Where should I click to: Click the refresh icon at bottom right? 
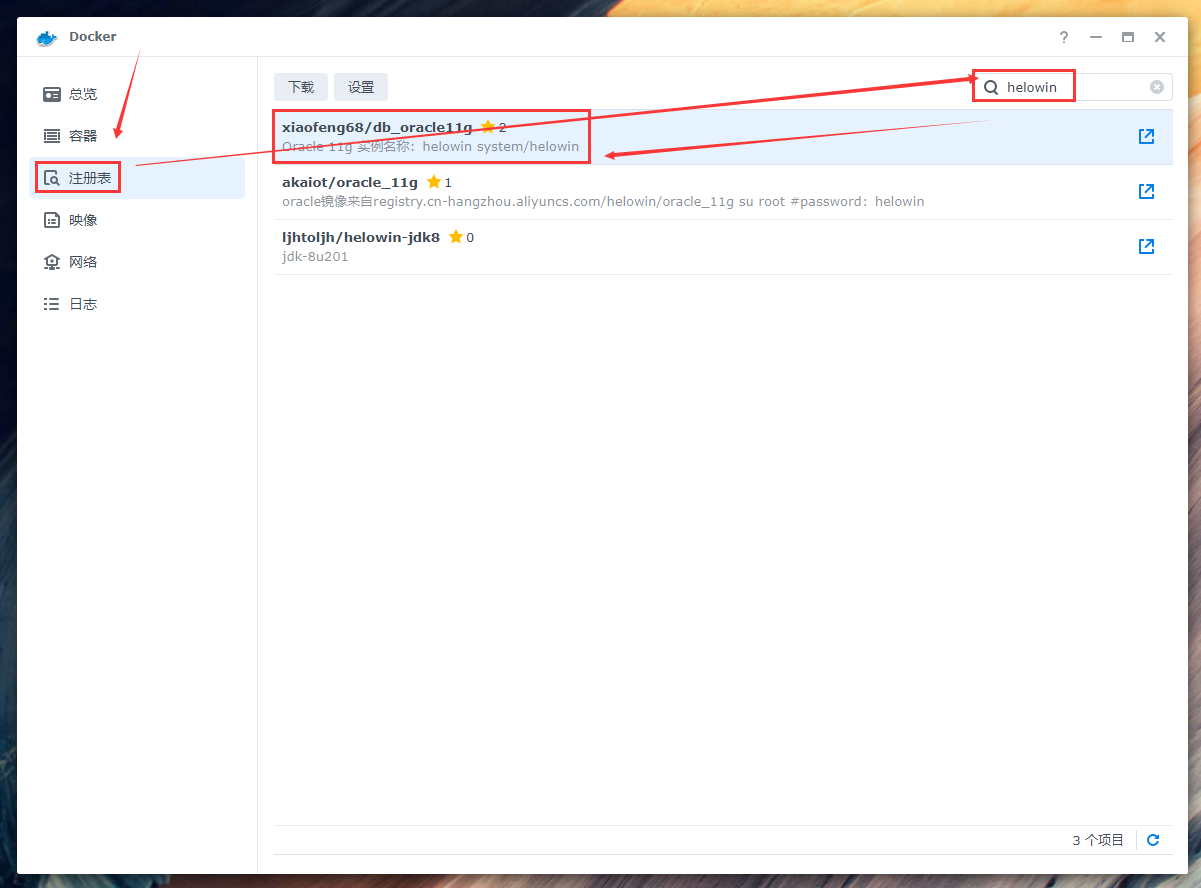pyautogui.click(x=1153, y=840)
